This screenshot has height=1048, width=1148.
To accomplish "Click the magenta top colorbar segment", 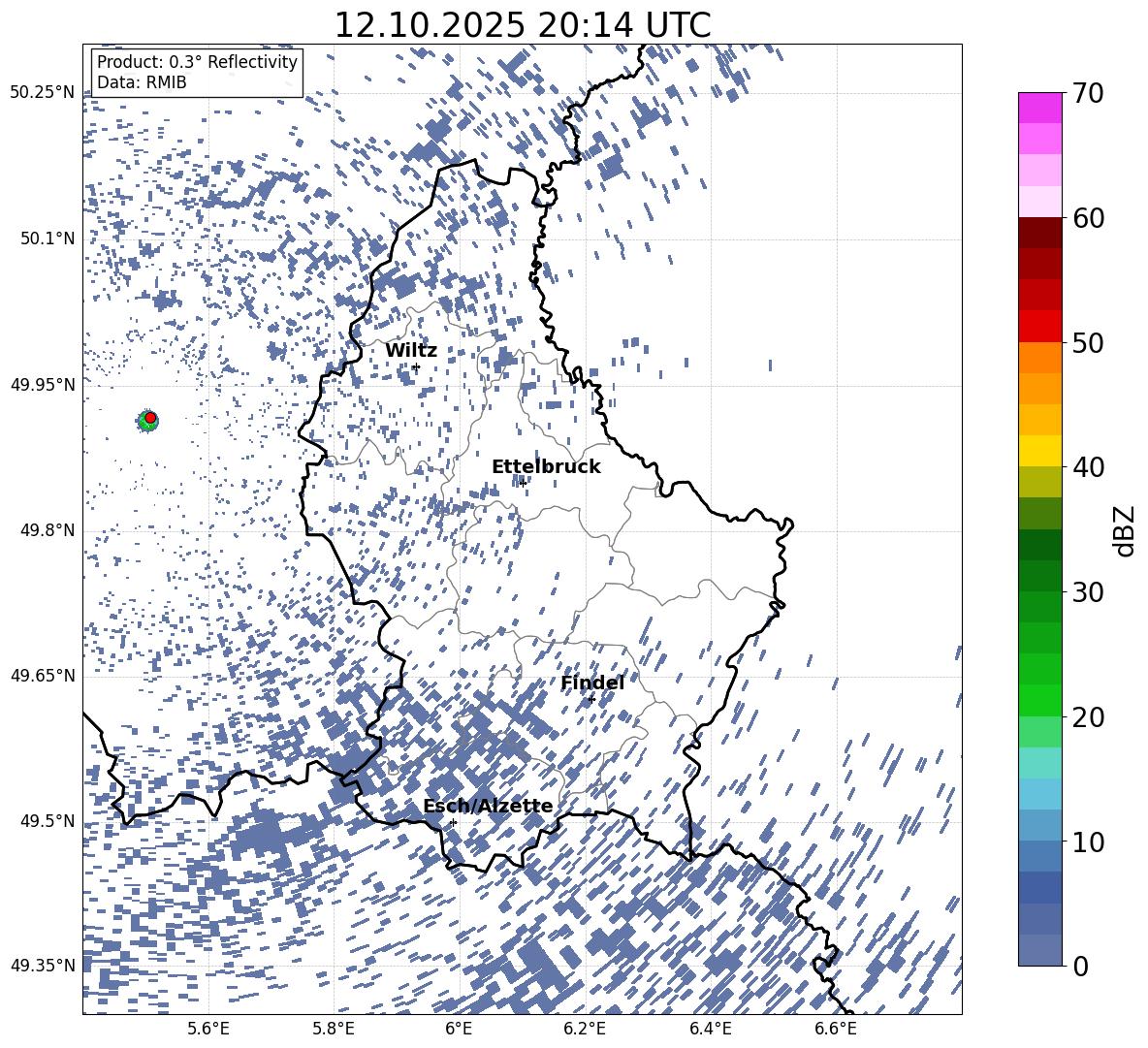I will click(1039, 109).
